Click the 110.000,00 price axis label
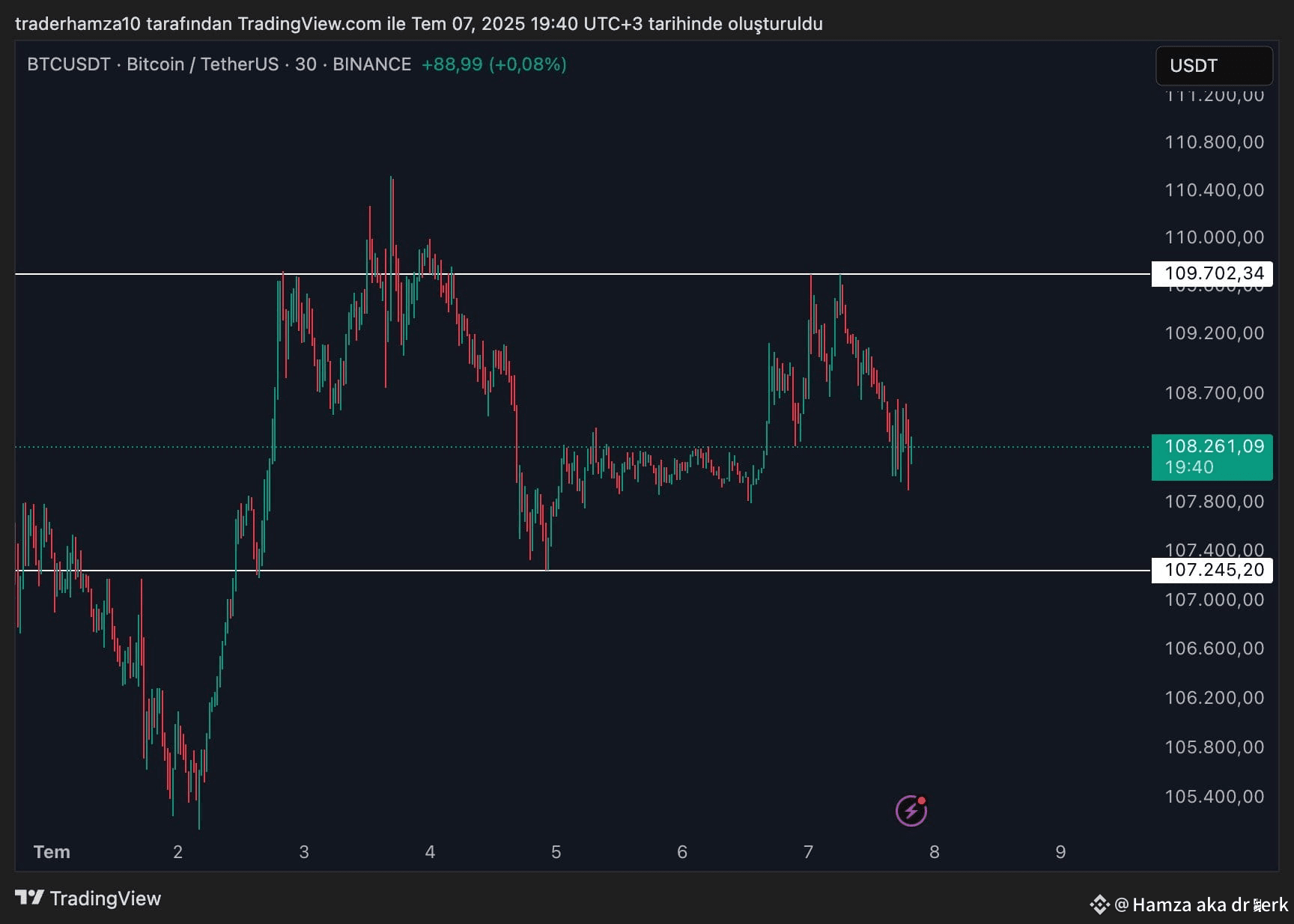1294x924 pixels. 1214,237
